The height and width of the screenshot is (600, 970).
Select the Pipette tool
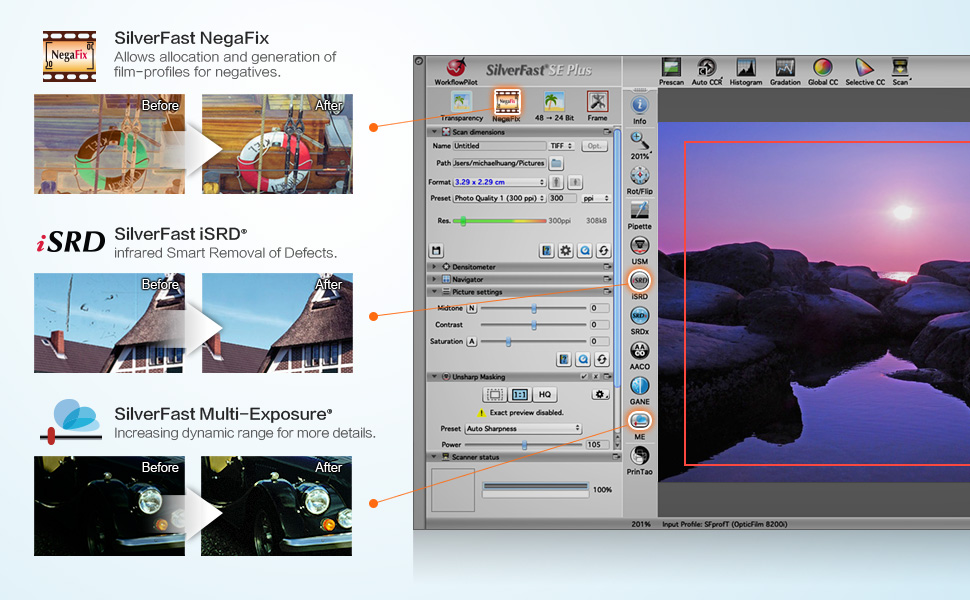coord(639,211)
